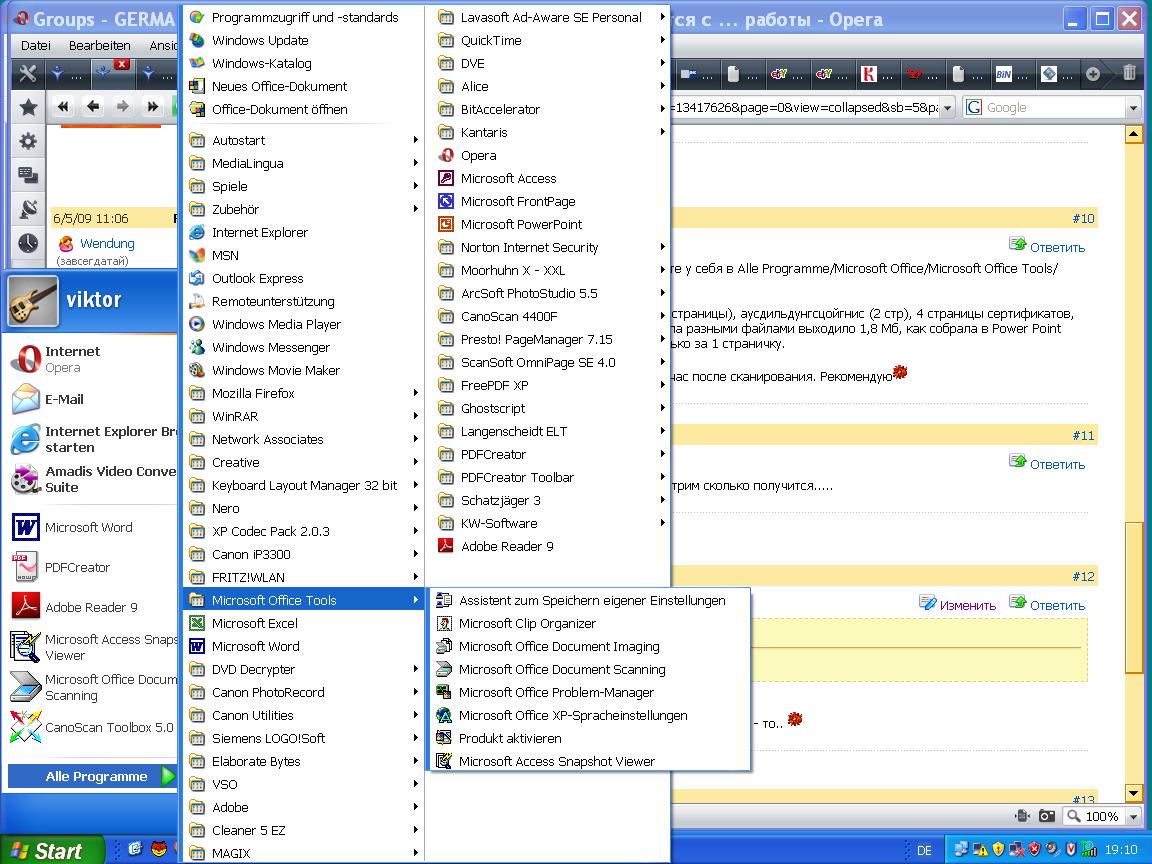Image resolution: width=1152 pixels, height=864 pixels.
Task: Click in the Google search field
Action: tap(1052, 108)
